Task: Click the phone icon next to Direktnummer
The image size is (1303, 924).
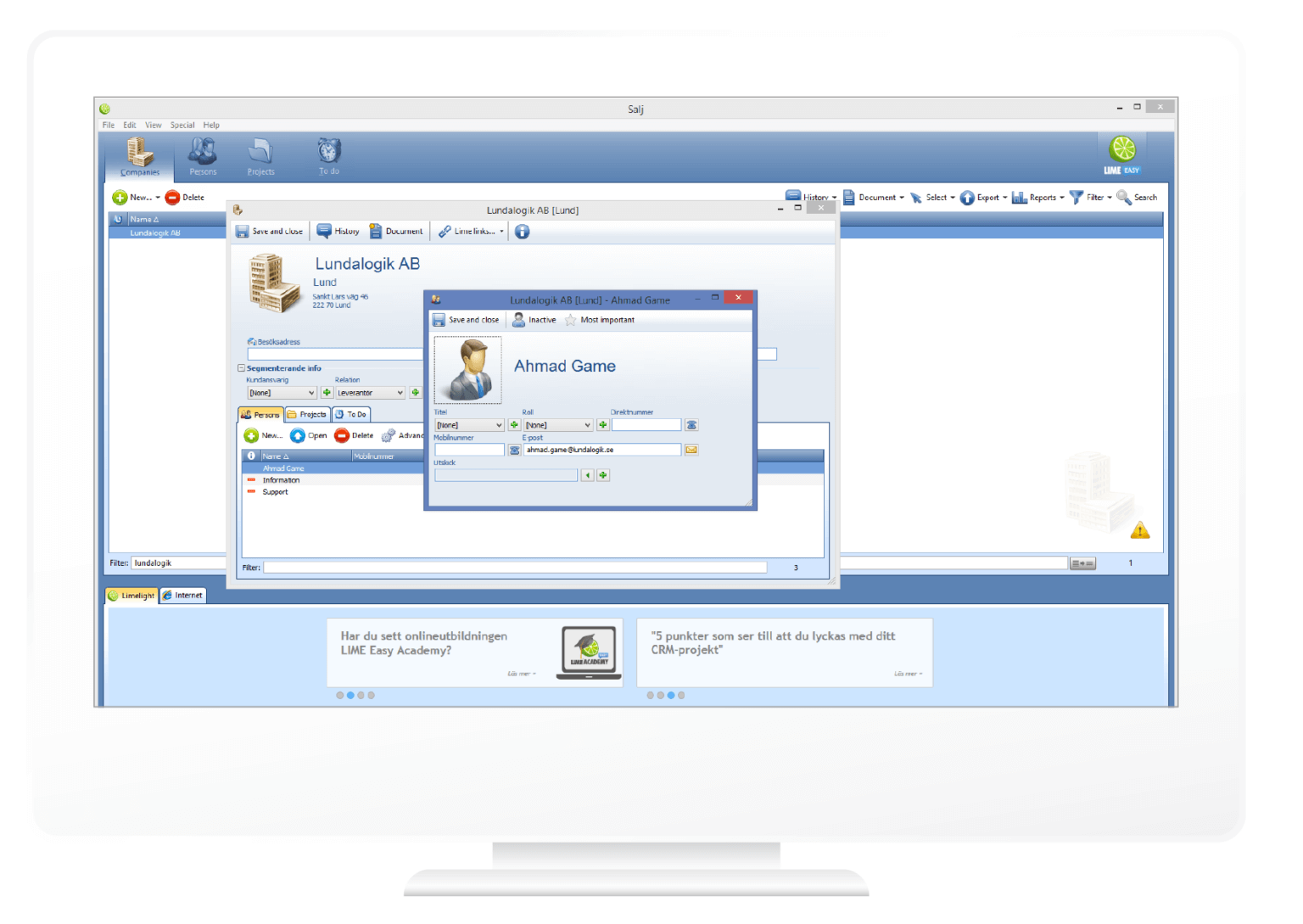Action: [x=691, y=424]
